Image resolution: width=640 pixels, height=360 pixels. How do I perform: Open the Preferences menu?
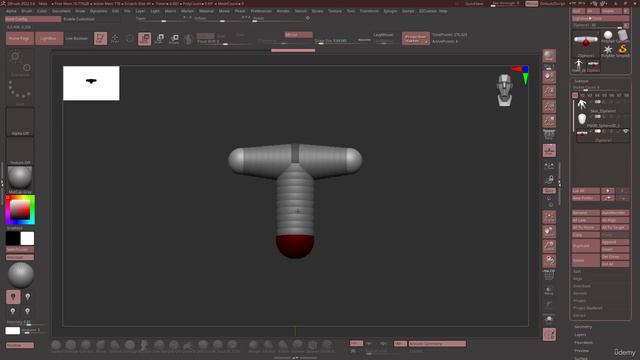pyautogui.click(x=261, y=11)
